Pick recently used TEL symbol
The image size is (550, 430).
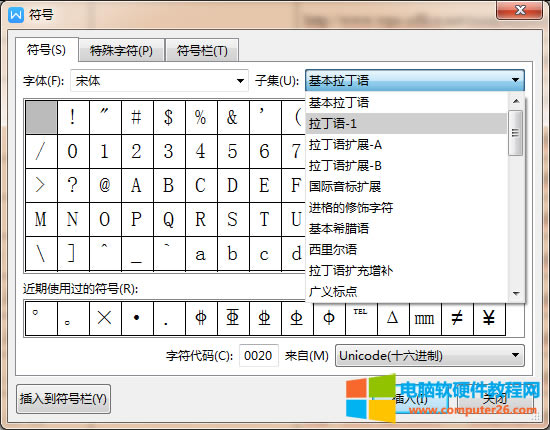(x=361, y=318)
